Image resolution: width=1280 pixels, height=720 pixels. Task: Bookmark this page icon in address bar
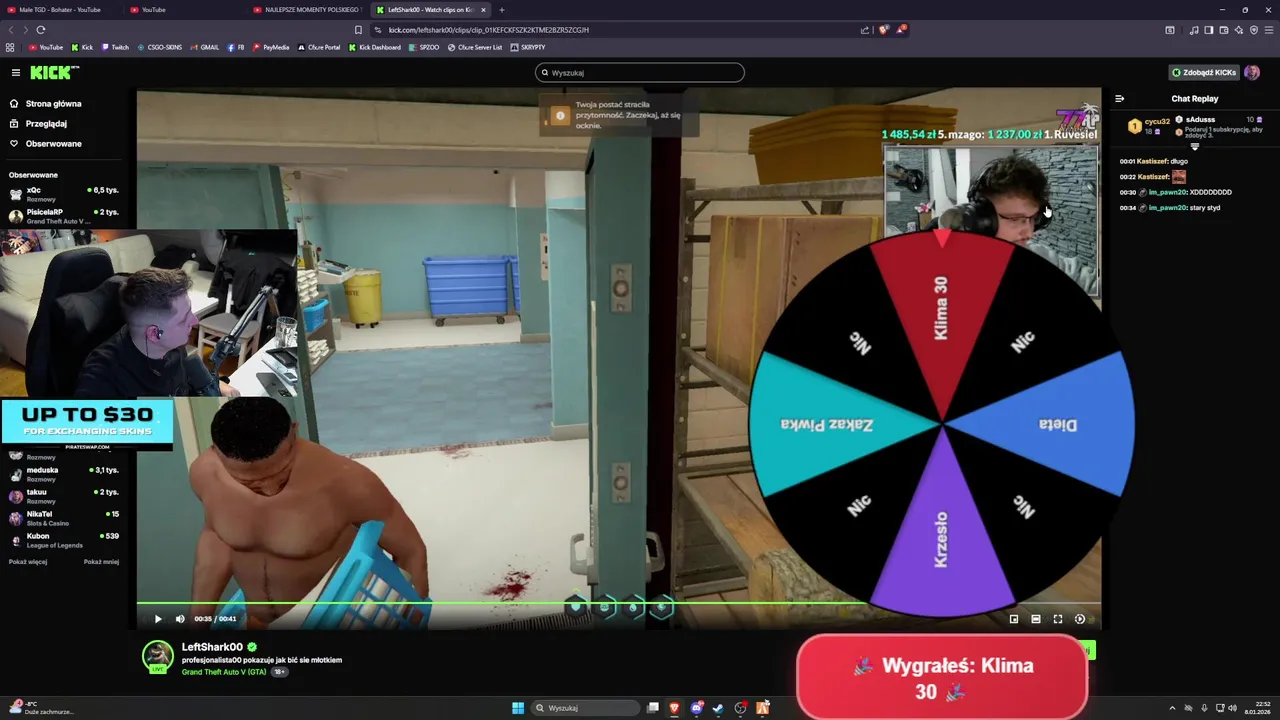358,30
